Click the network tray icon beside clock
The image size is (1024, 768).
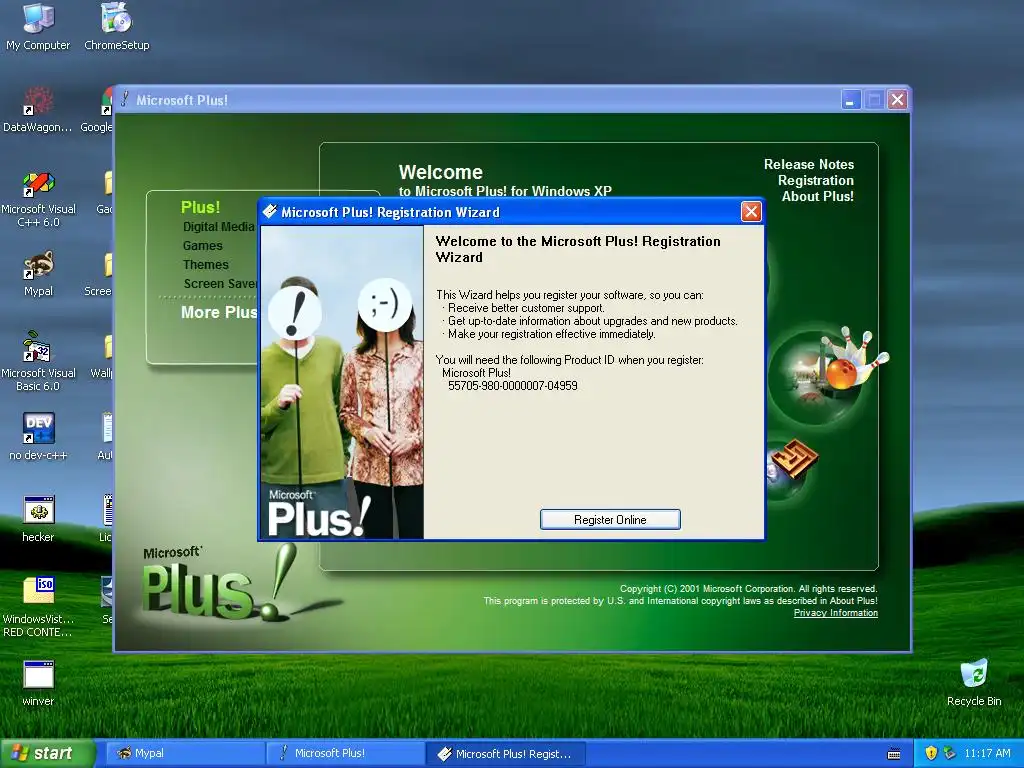coord(950,754)
